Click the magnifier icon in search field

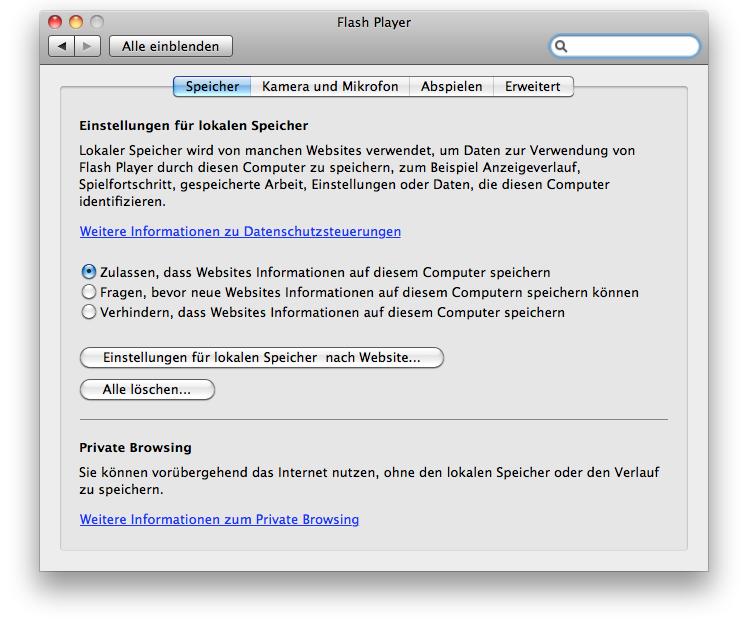click(561, 46)
